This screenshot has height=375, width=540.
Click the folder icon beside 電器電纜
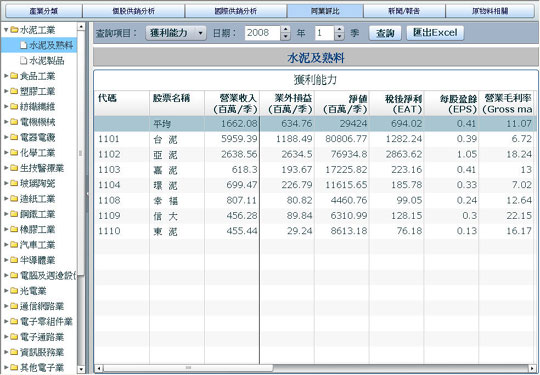pyautogui.click(x=14, y=137)
